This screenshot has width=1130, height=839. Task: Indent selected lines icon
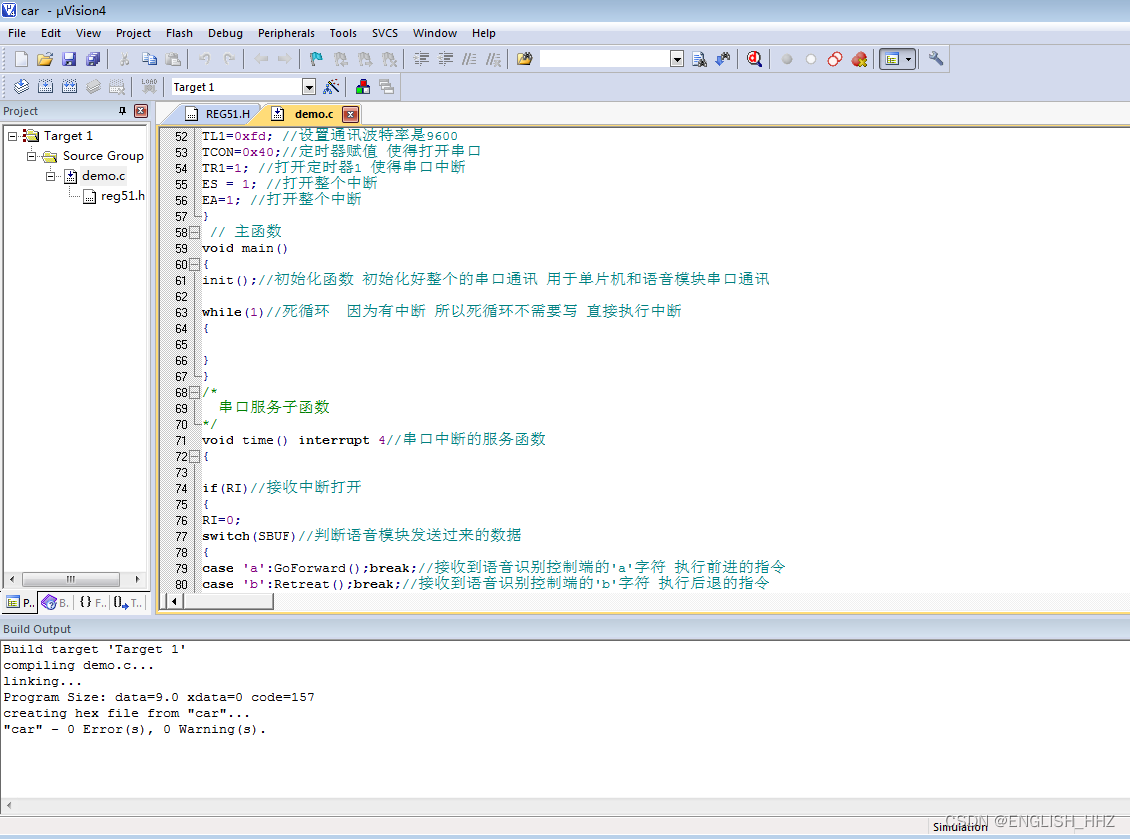click(422, 59)
